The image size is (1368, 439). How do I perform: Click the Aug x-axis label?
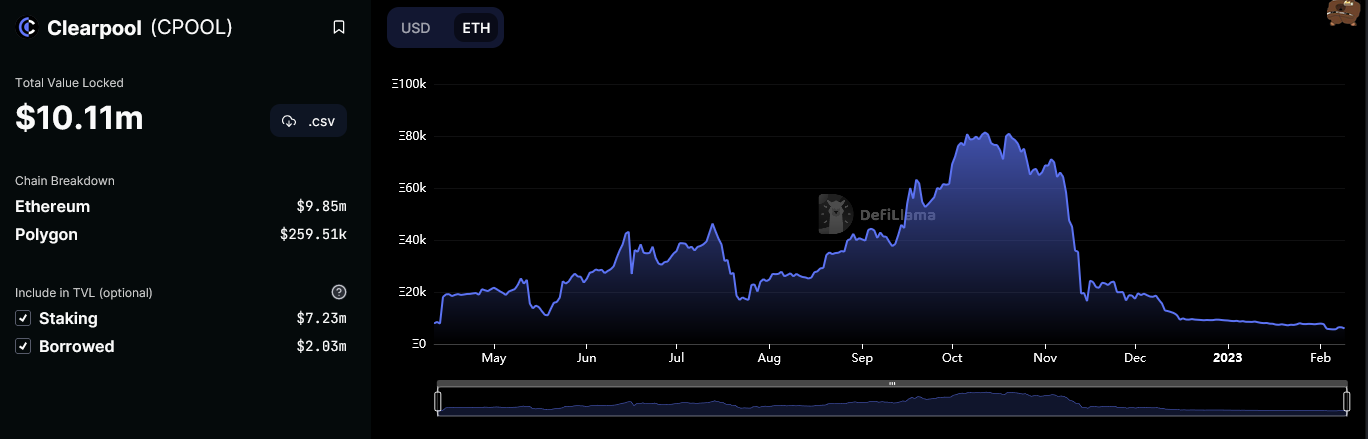coord(769,358)
